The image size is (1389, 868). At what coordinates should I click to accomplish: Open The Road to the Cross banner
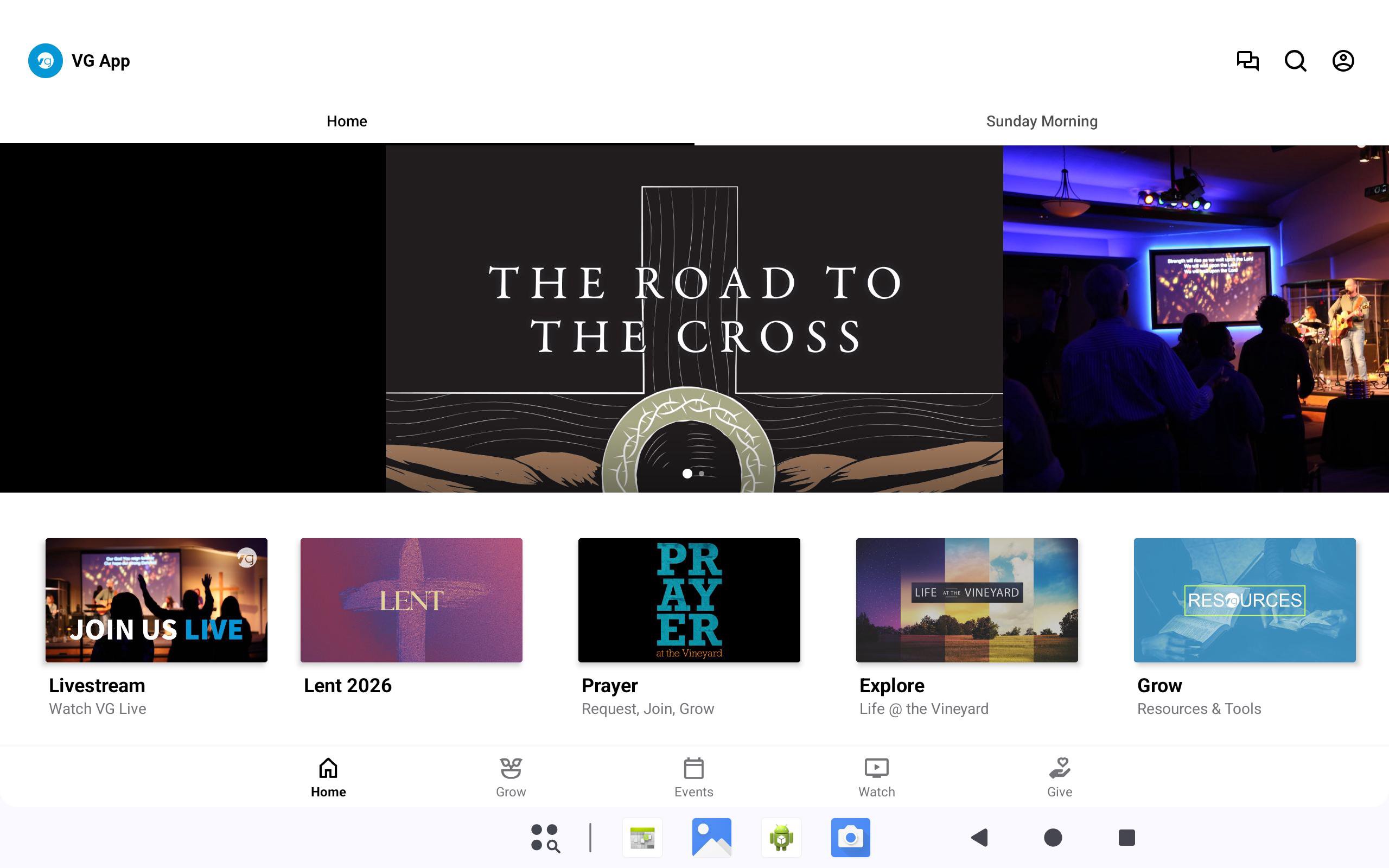pyautogui.click(x=693, y=310)
